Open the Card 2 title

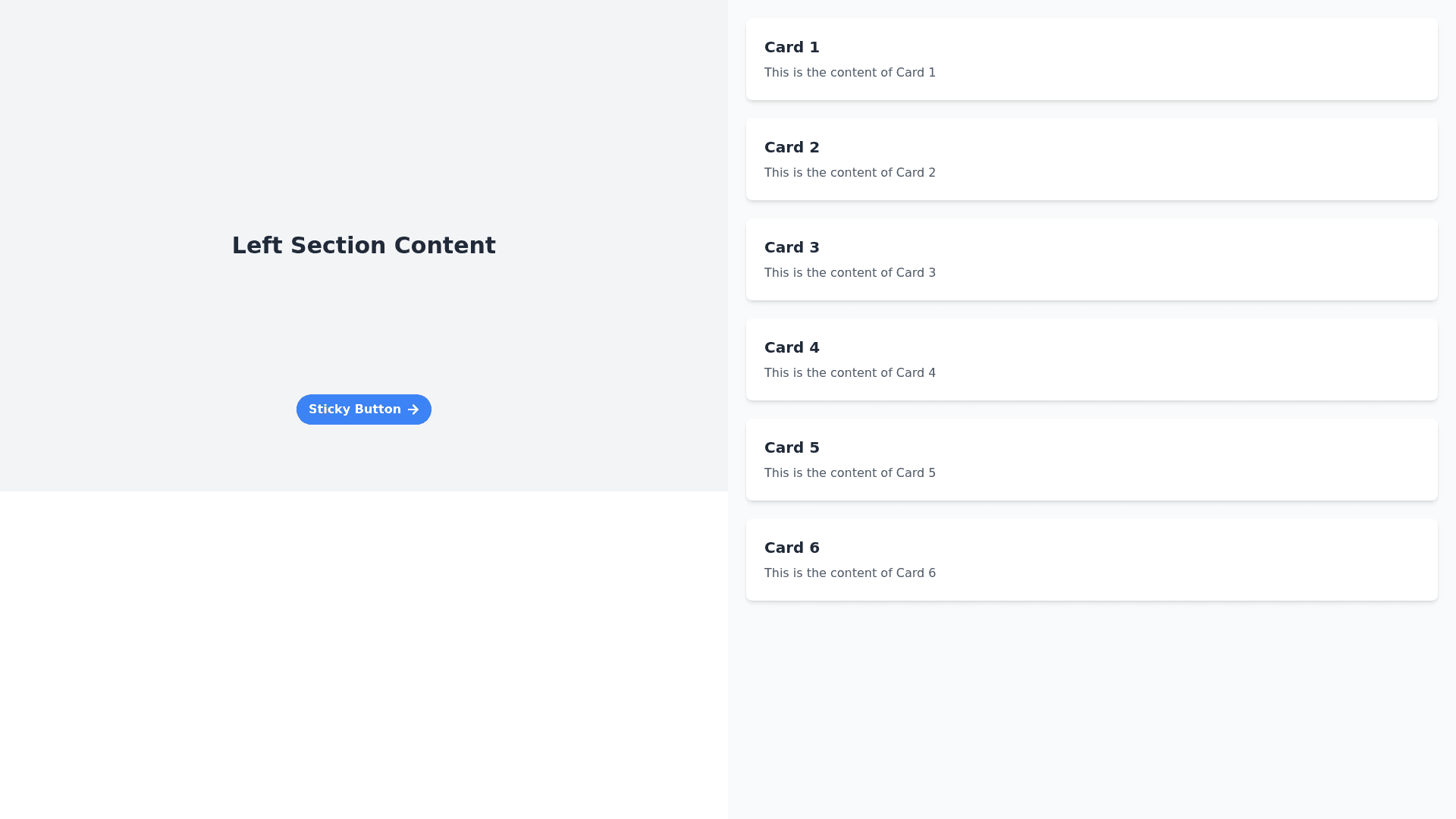pyautogui.click(x=792, y=147)
